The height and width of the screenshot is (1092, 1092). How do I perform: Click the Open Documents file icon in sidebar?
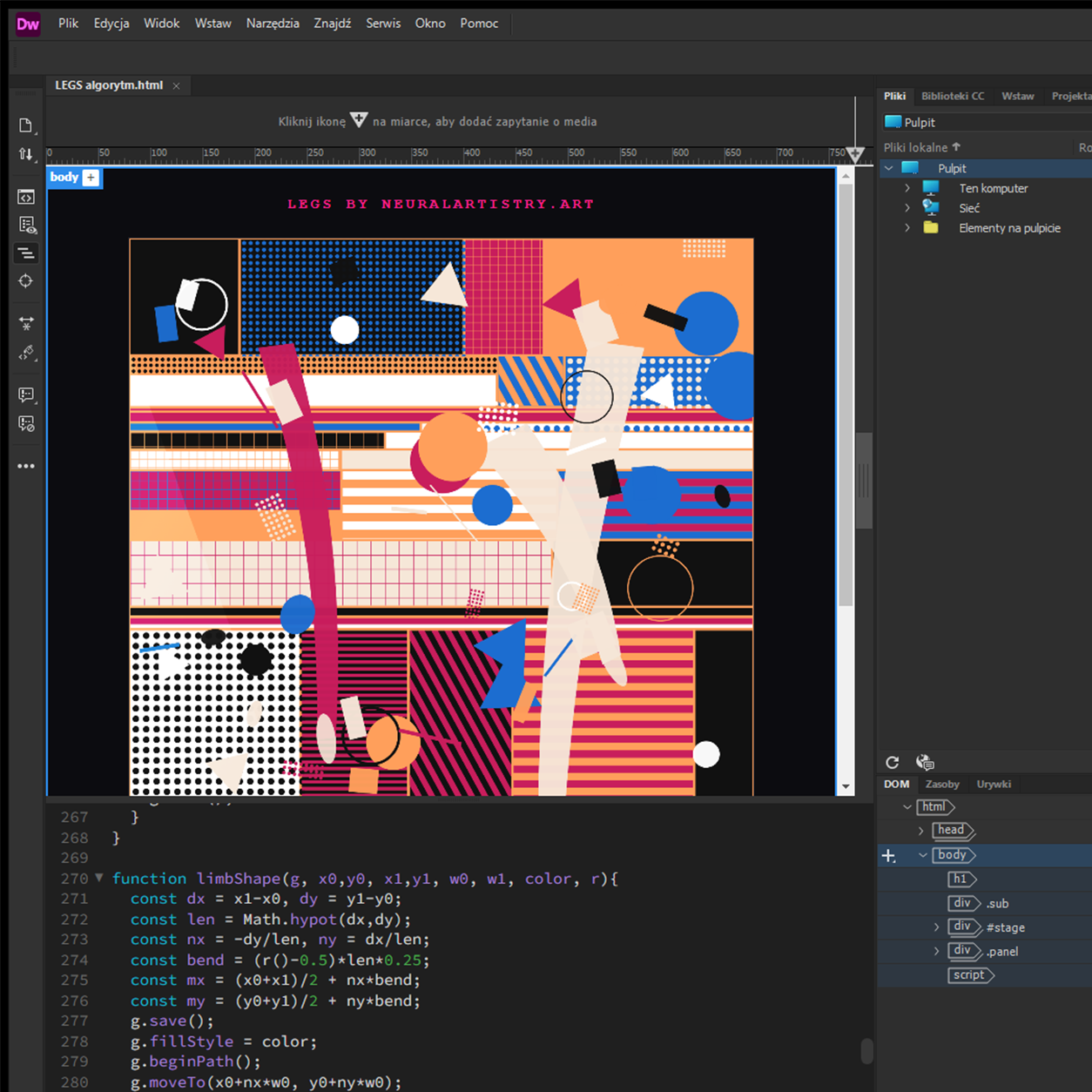click(26, 125)
